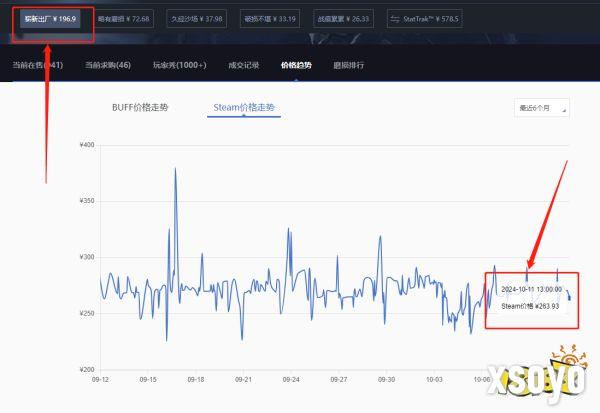Switch to the StatTrak™ ¥578.5 version
This screenshot has width=600, height=413.
point(425,19)
